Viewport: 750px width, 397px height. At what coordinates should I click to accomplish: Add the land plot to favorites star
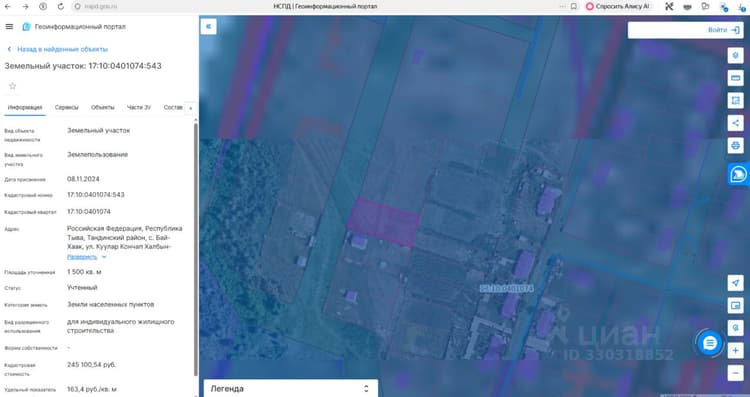12,86
